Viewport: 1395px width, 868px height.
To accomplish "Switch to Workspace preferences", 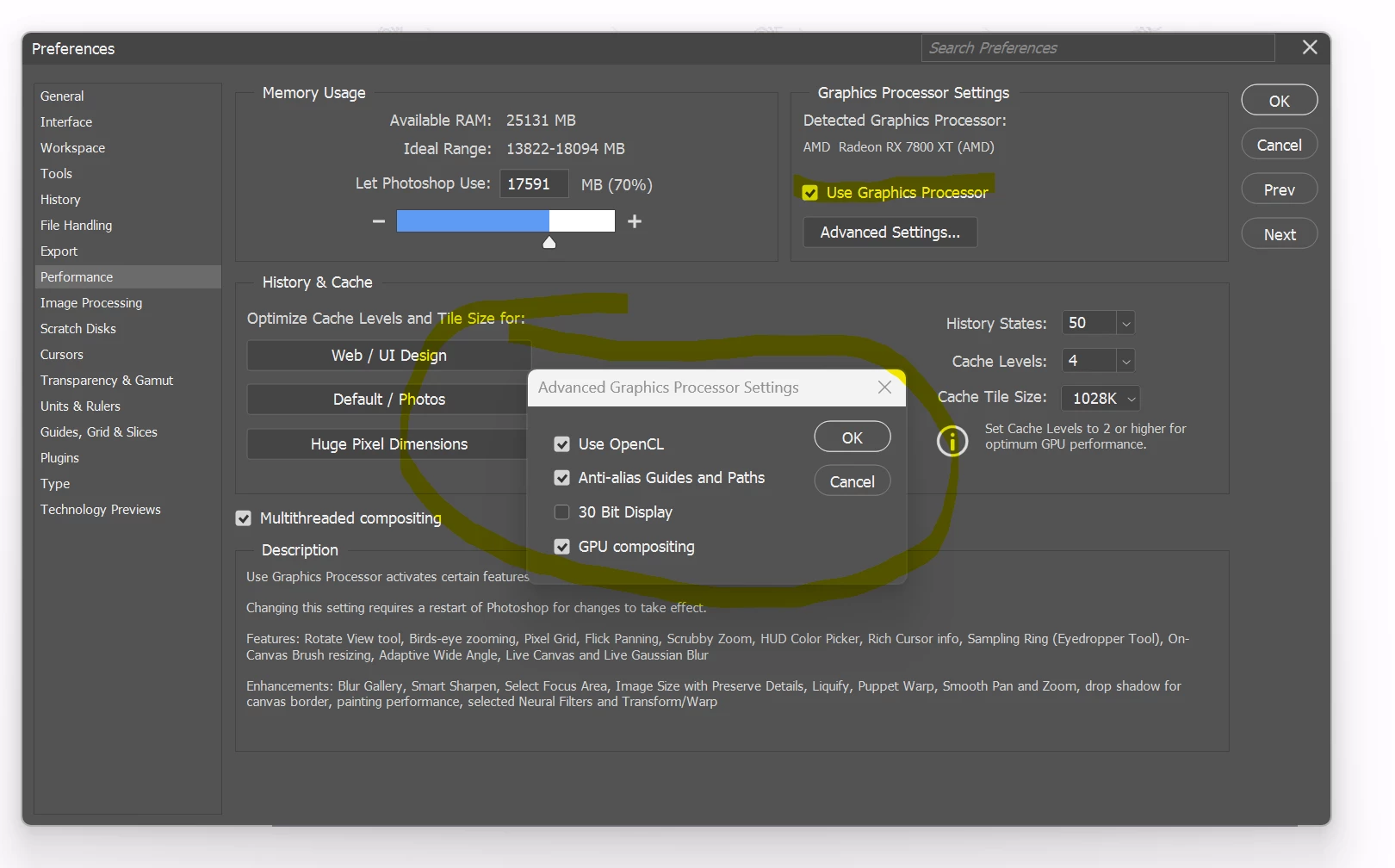I will click(127, 148).
